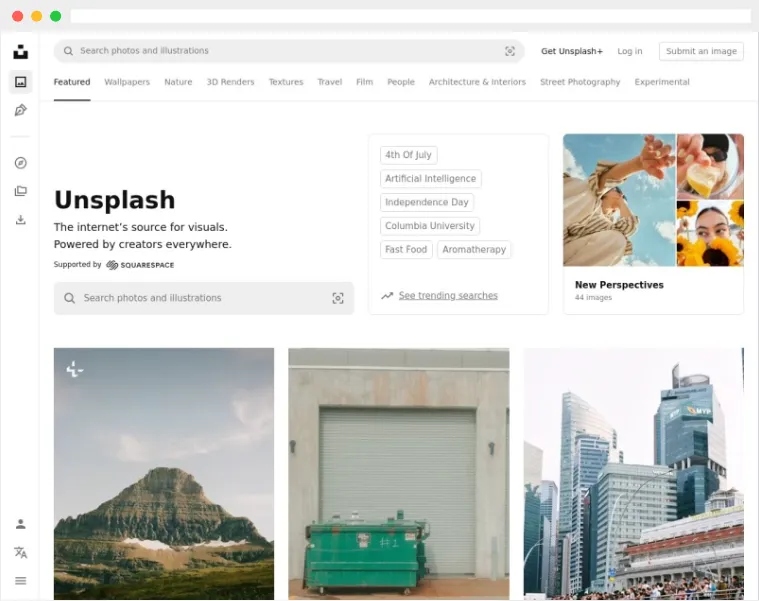This screenshot has height=601, width=759.
Task: Open the Explore compass icon in the sidebar
Action: 20,163
